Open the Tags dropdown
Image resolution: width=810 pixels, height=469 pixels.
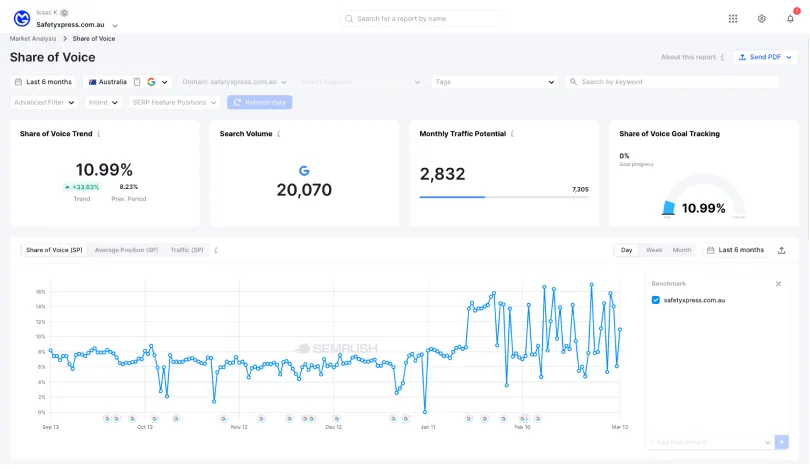pos(494,82)
